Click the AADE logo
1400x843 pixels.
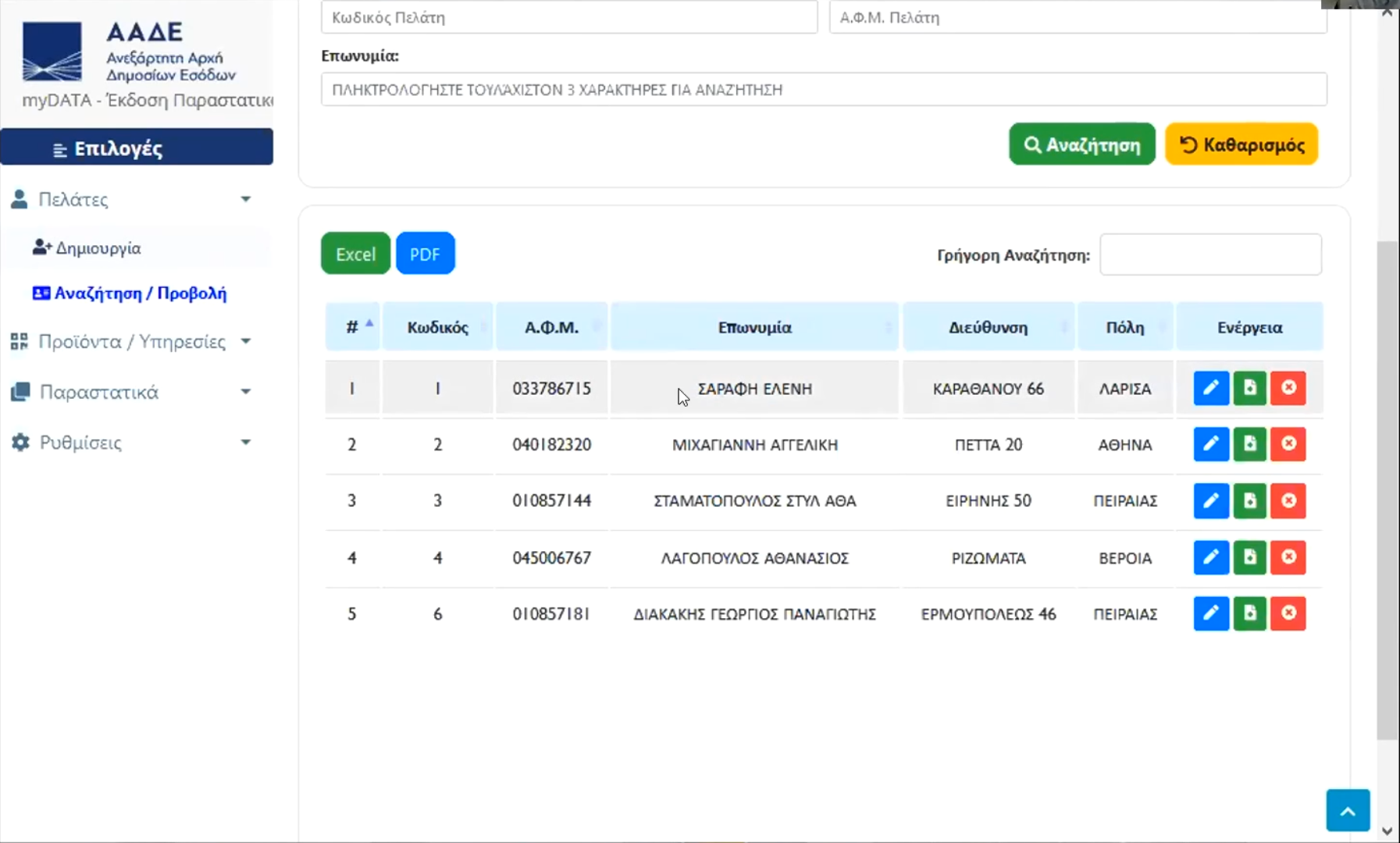coord(52,52)
